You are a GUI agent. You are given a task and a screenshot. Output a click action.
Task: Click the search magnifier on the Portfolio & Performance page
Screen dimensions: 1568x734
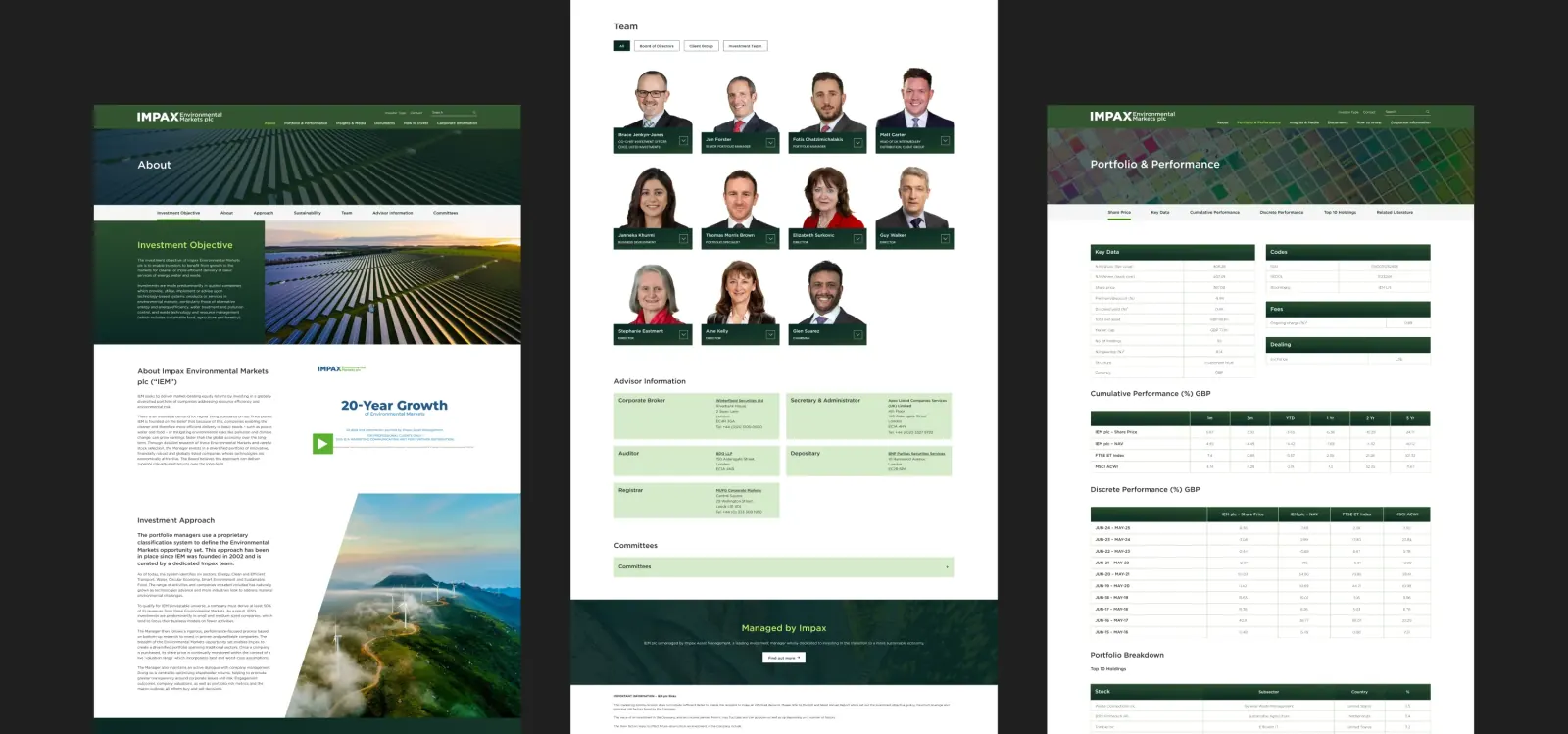click(1428, 112)
